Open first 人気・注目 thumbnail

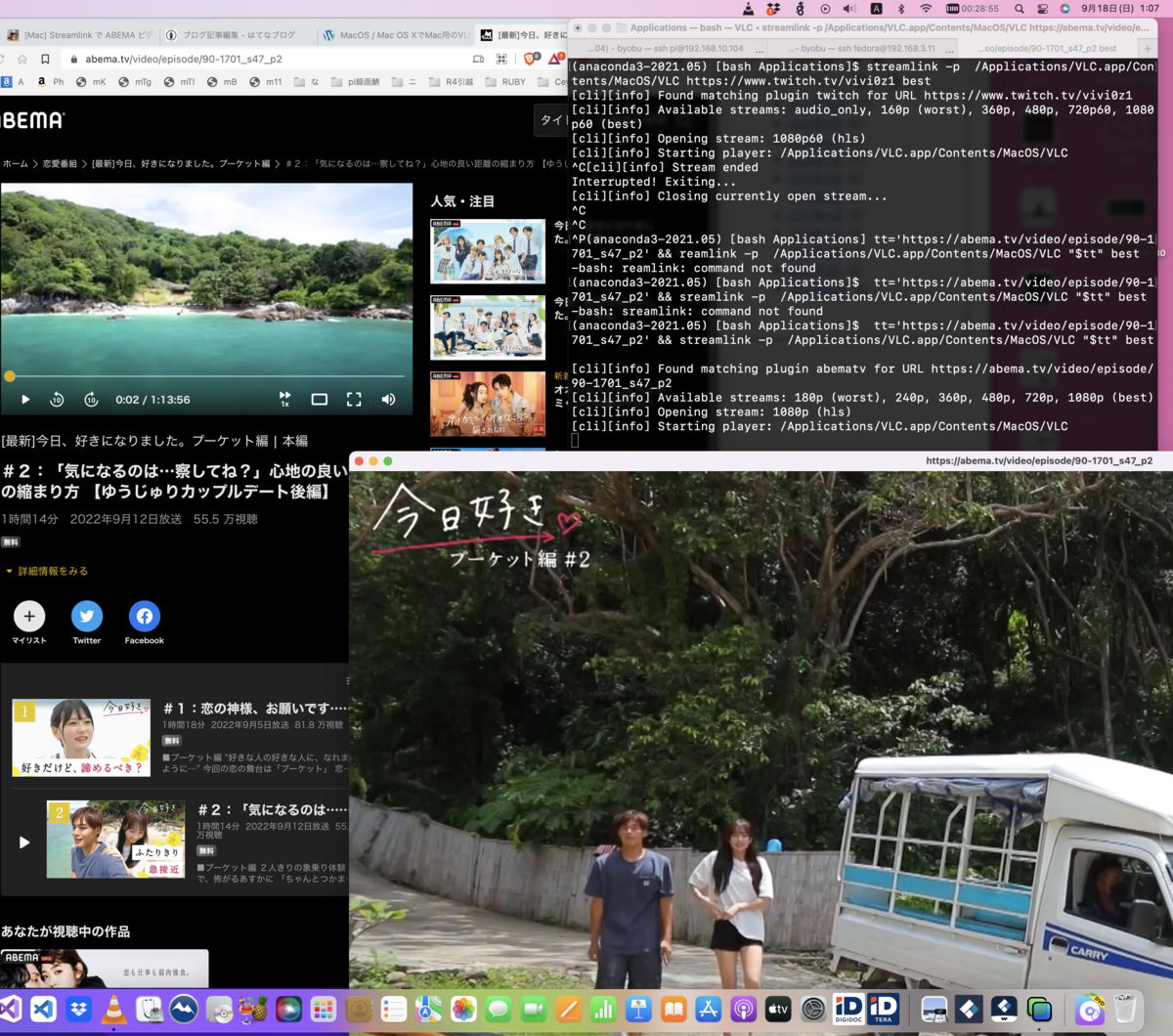point(488,251)
